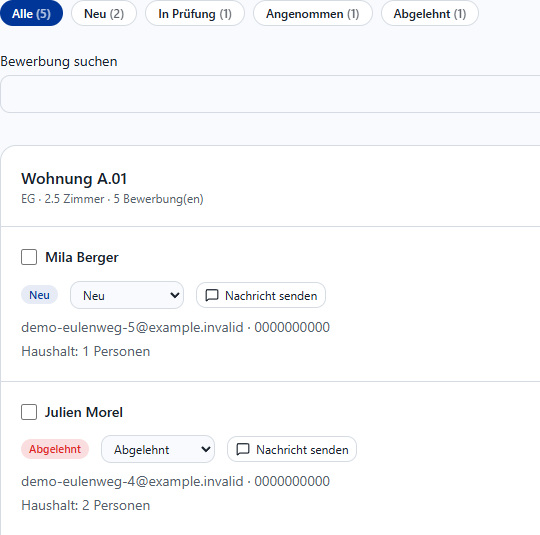The height and width of the screenshot is (535, 540).
Task: Click the text Haushalt: 2 Personen
Action: coord(85,505)
